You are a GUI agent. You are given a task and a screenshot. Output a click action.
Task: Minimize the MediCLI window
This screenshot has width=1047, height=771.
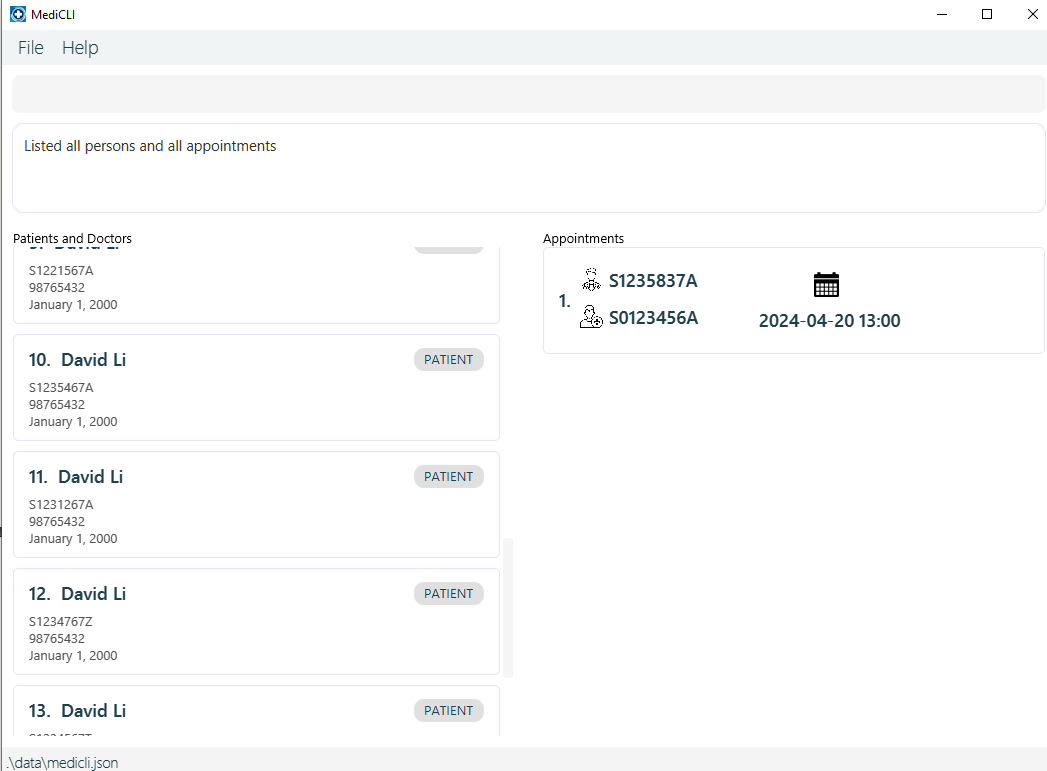point(941,14)
